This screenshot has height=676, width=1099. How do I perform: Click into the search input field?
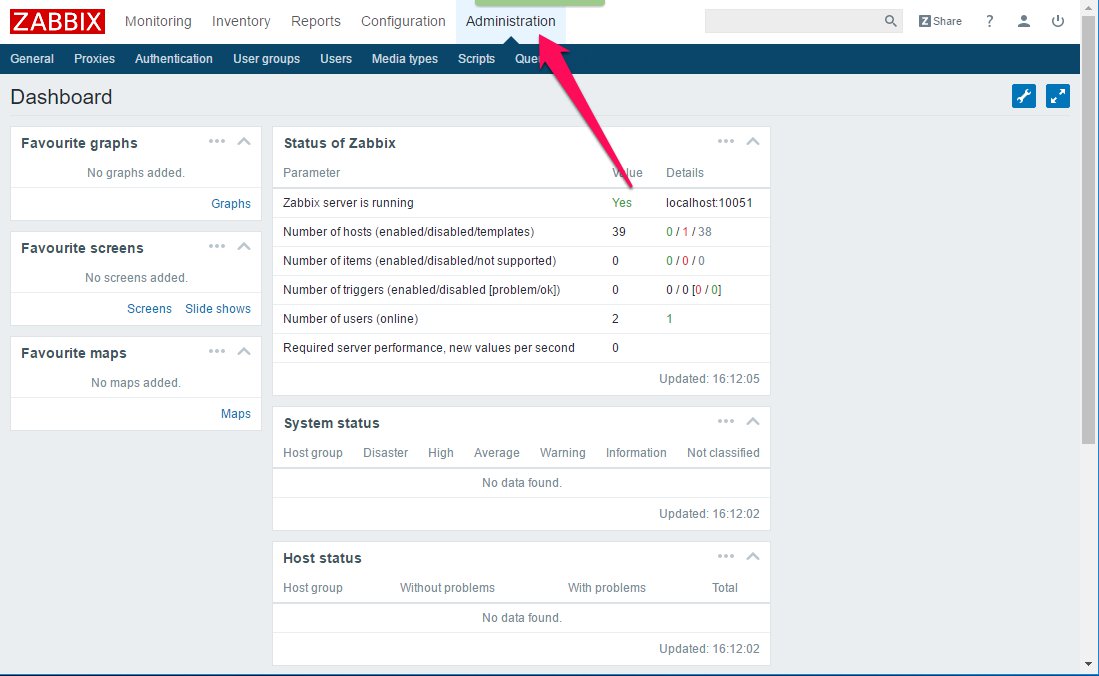coord(792,21)
